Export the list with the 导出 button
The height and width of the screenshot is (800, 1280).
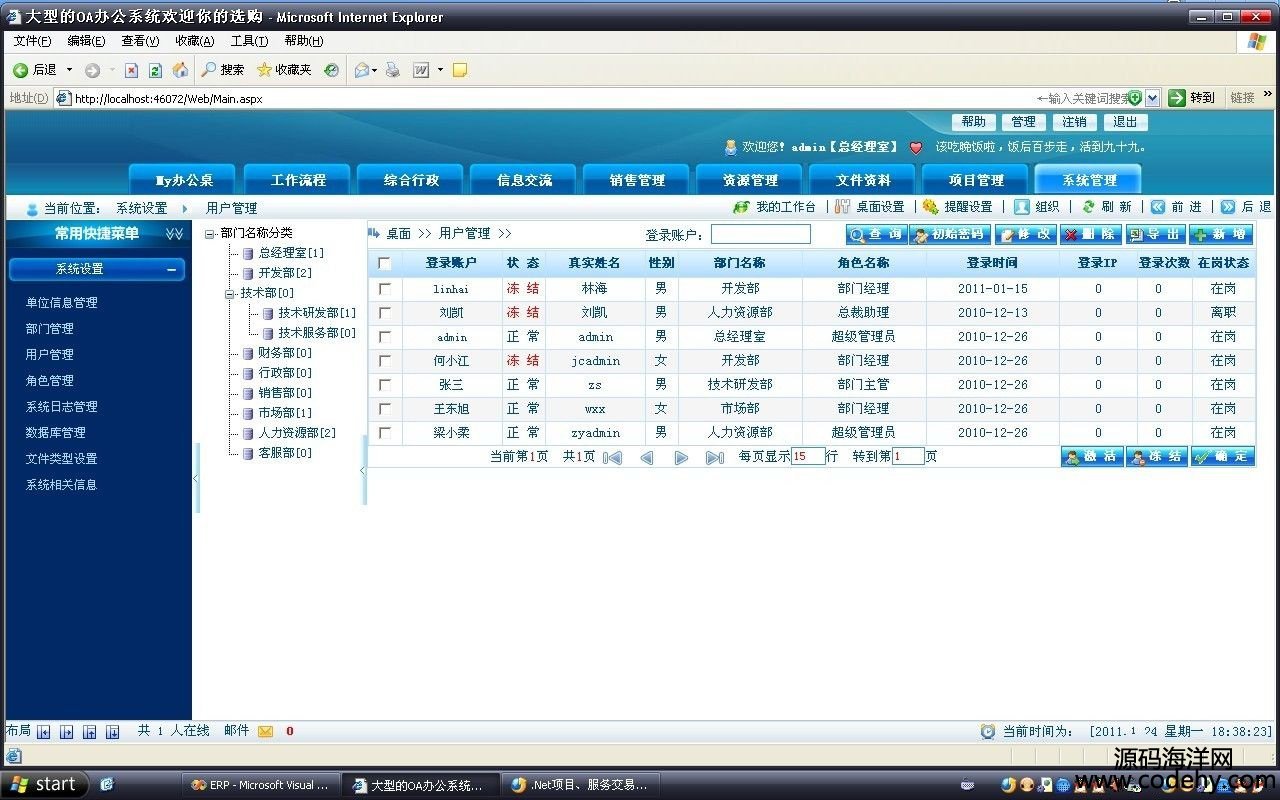coord(1154,234)
